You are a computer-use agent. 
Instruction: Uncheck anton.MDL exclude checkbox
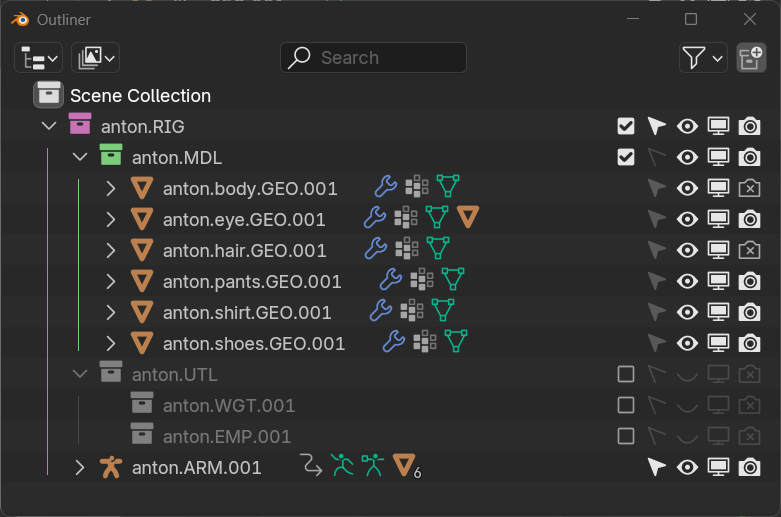pos(626,157)
